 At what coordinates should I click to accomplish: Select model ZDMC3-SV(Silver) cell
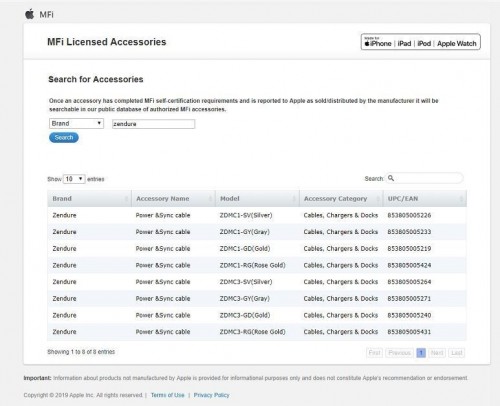click(x=246, y=282)
